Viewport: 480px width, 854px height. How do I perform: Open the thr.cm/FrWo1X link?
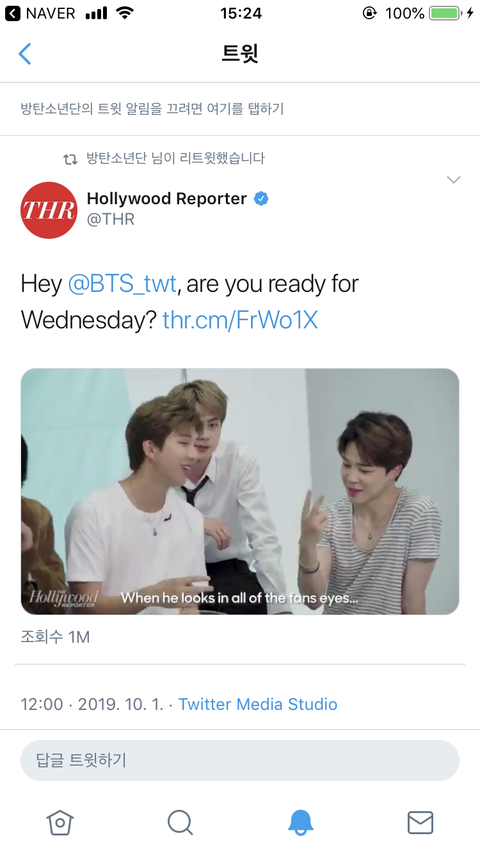[x=240, y=320]
